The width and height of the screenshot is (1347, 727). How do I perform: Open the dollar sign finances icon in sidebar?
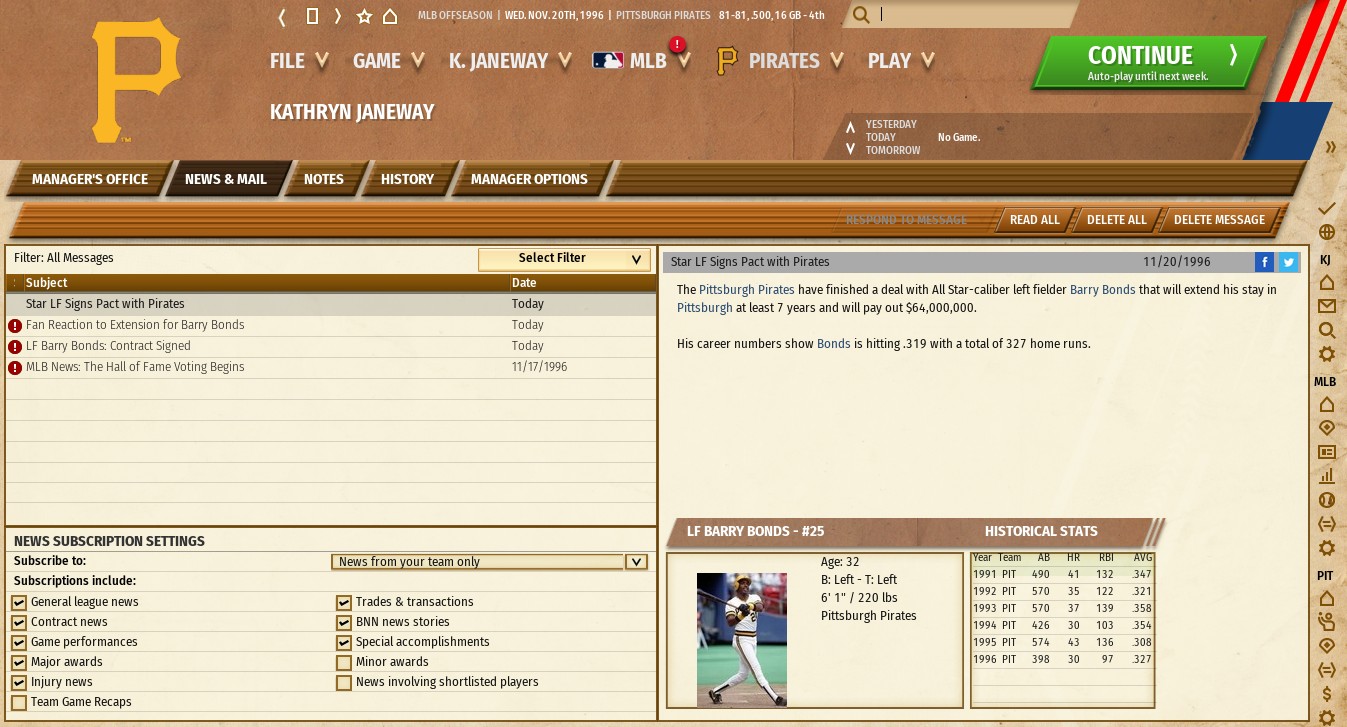[x=1326, y=693]
